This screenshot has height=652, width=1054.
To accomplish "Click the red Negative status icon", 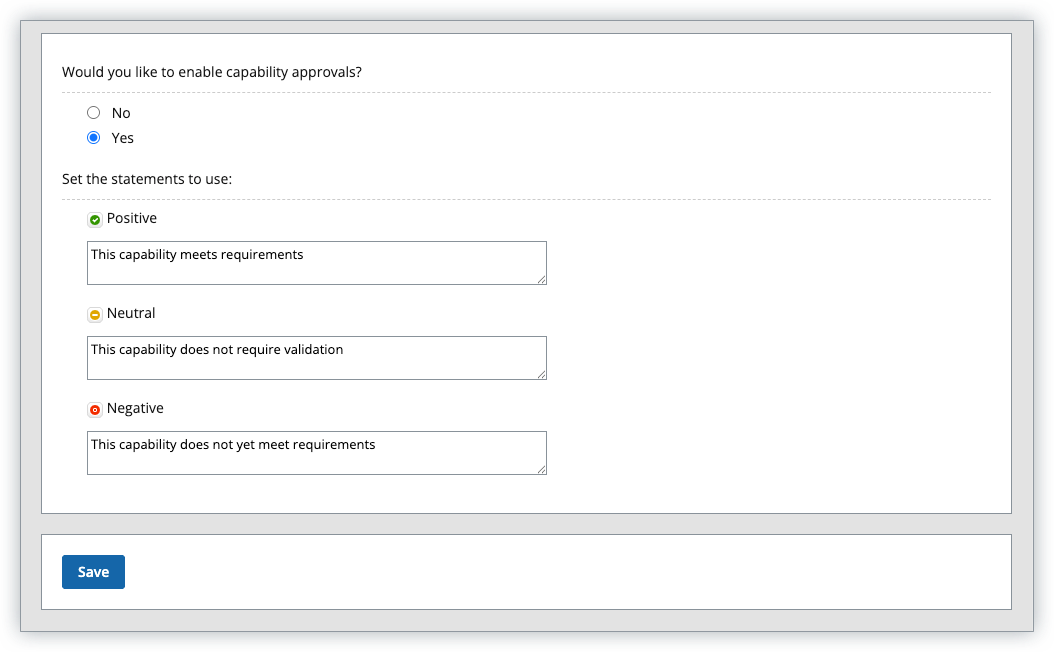I will click(x=95, y=410).
